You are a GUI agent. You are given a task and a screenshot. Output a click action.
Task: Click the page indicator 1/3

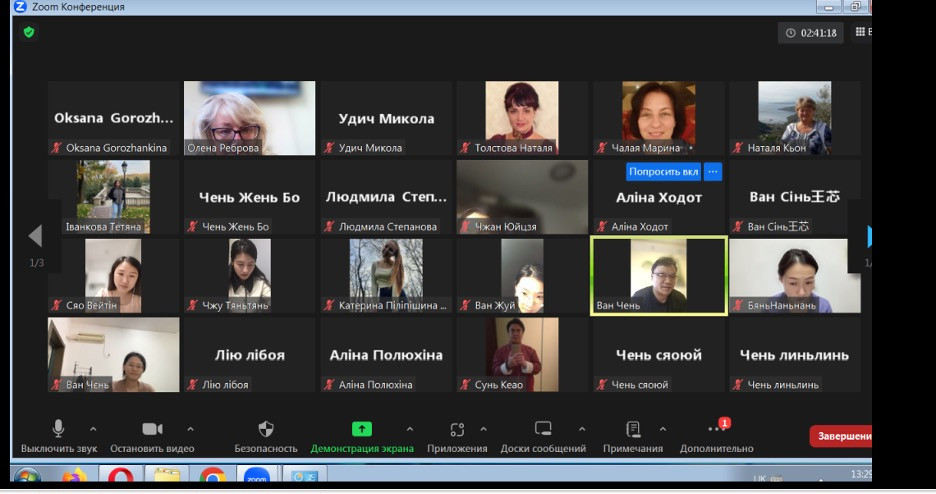pyautogui.click(x=36, y=263)
